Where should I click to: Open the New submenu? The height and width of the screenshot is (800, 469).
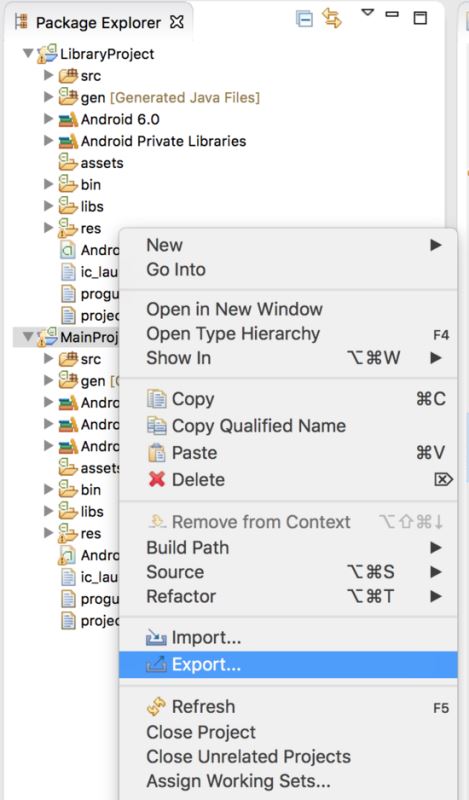click(288, 245)
